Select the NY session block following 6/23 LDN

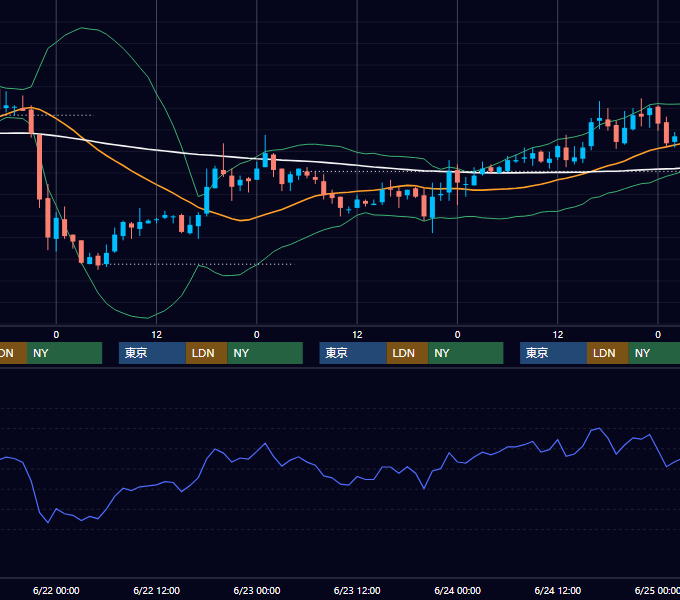(x=466, y=353)
